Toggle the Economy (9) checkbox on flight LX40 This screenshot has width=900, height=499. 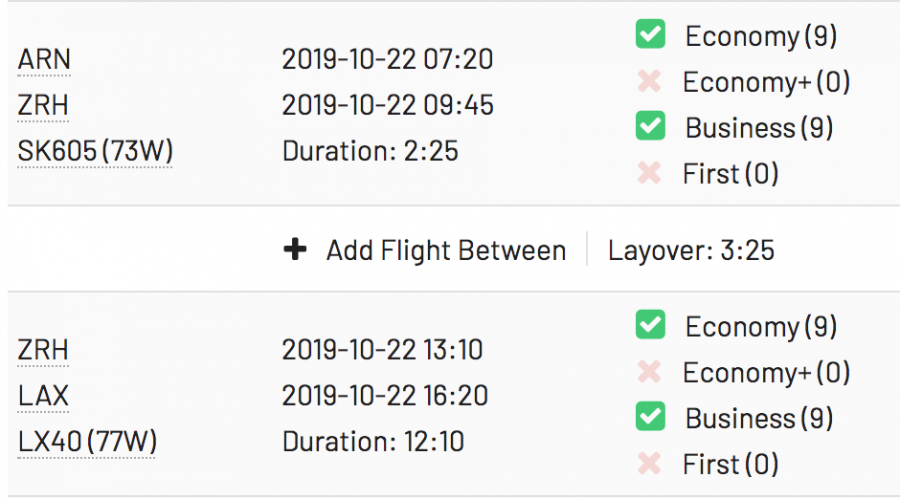coord(651,326)
